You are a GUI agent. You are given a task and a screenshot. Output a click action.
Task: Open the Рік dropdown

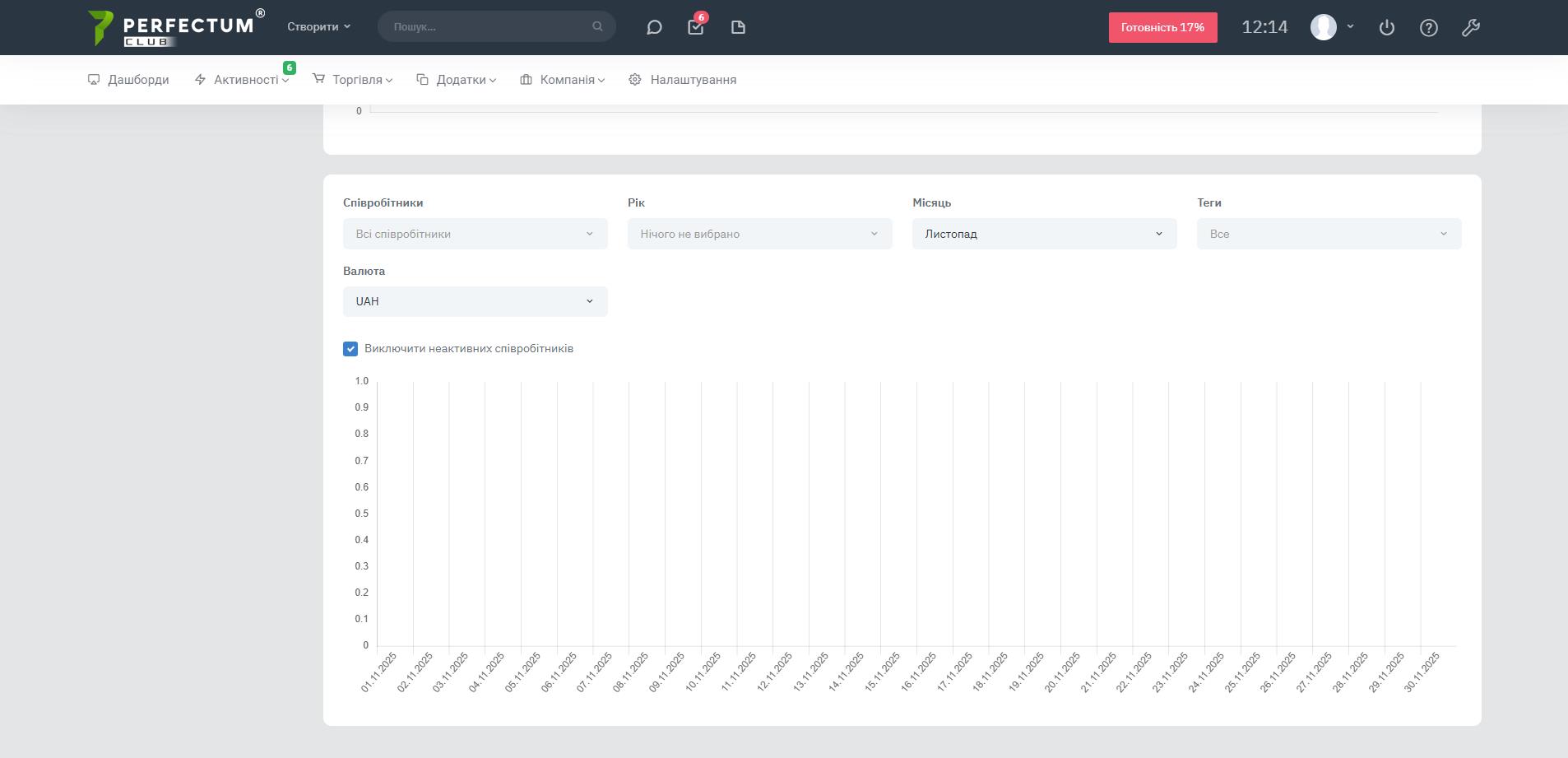point(759,234)
